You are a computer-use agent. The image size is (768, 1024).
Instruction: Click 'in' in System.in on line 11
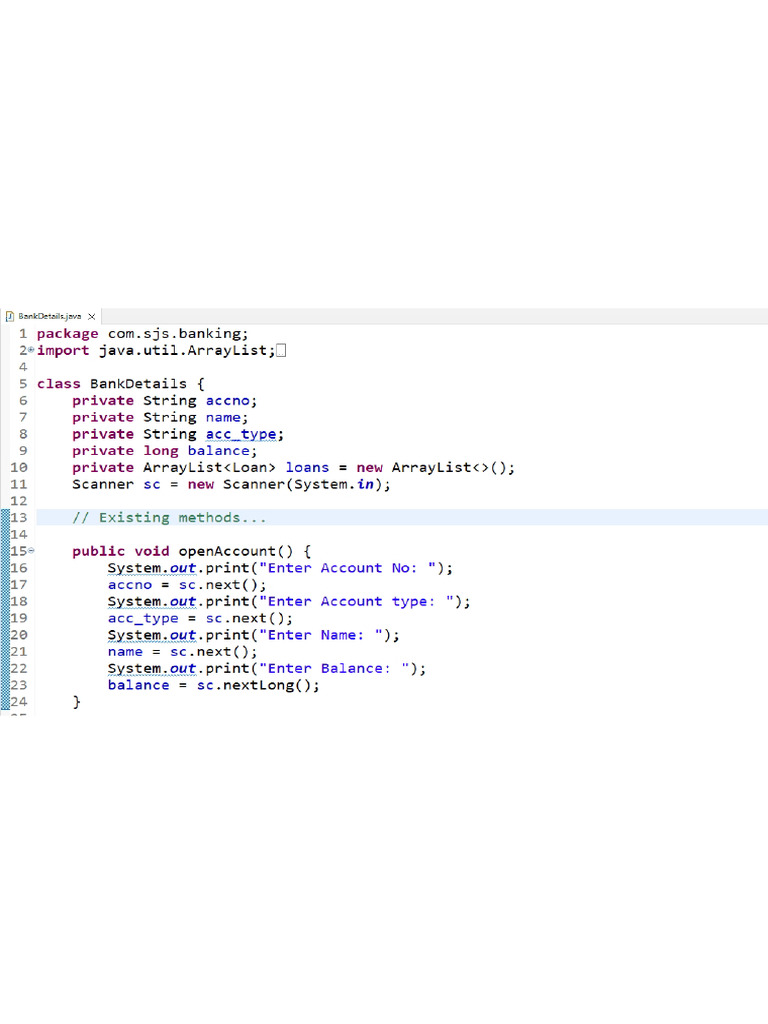(x=365, y=485)
